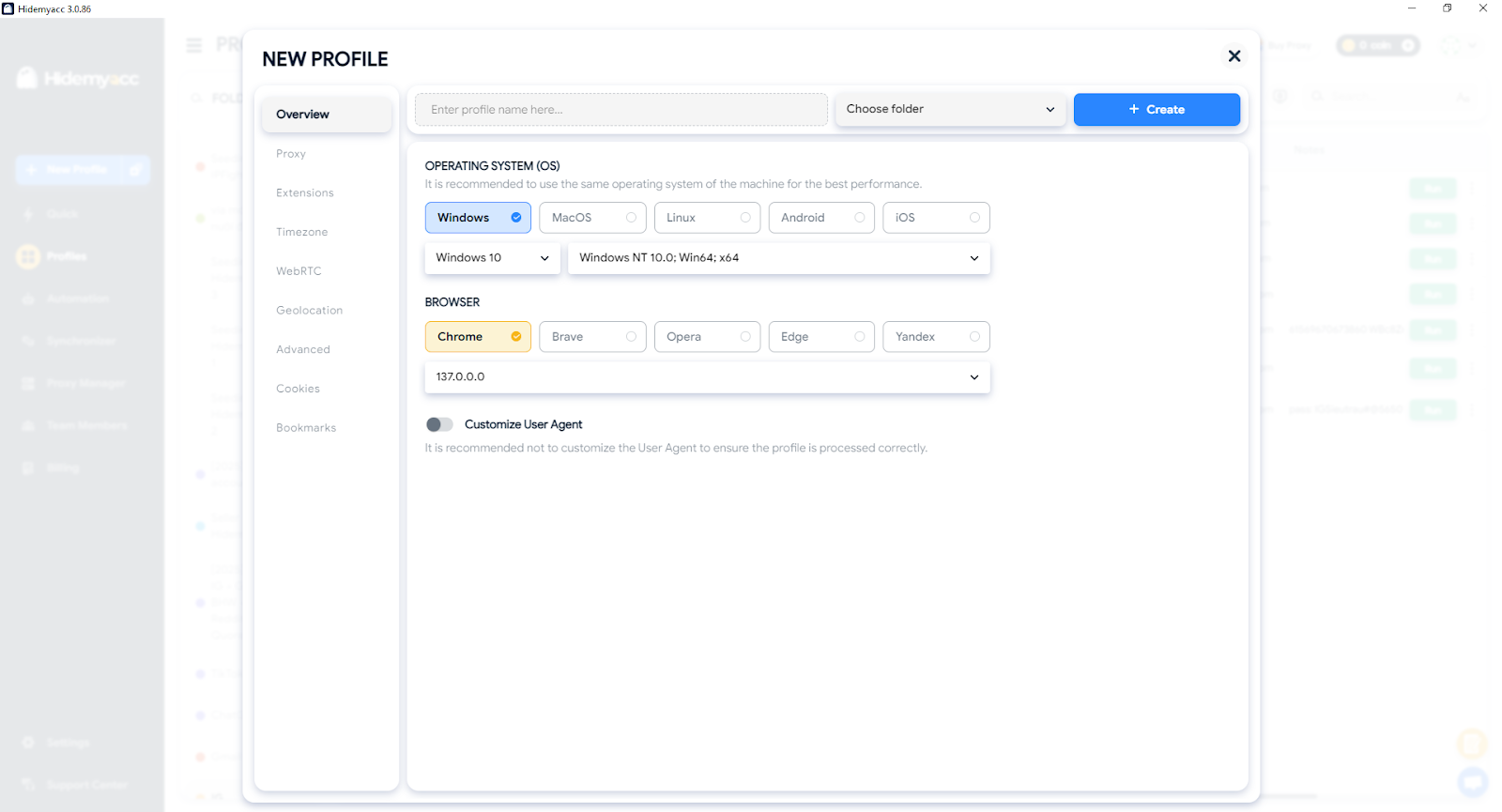
Task: Expand the Windows 10 version dropdown
Action: click(x=492, y=258)
